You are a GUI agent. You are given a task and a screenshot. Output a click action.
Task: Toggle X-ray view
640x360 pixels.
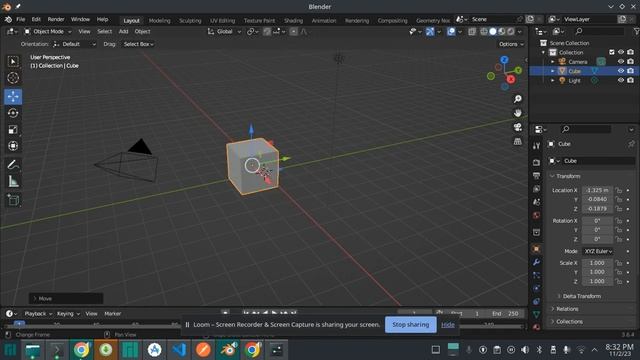472,31
